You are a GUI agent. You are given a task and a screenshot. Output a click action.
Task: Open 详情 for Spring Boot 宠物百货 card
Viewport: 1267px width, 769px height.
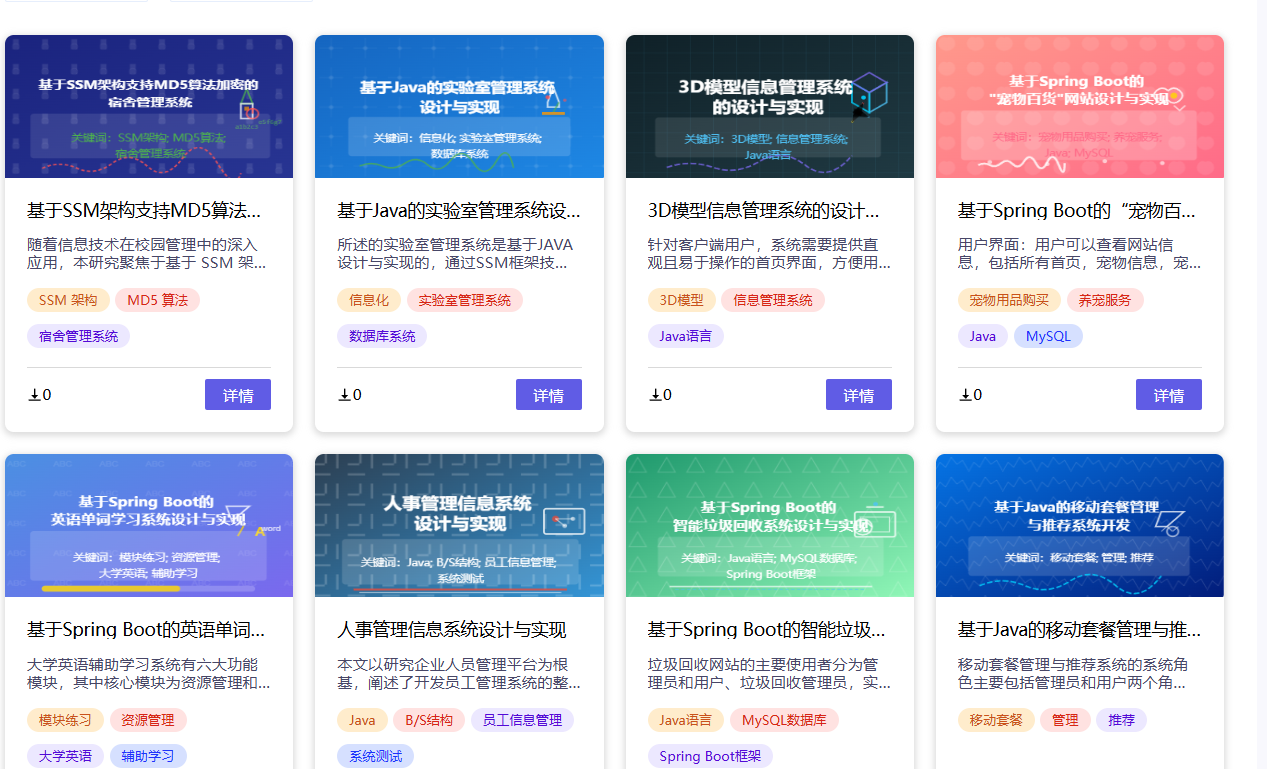1169,395
